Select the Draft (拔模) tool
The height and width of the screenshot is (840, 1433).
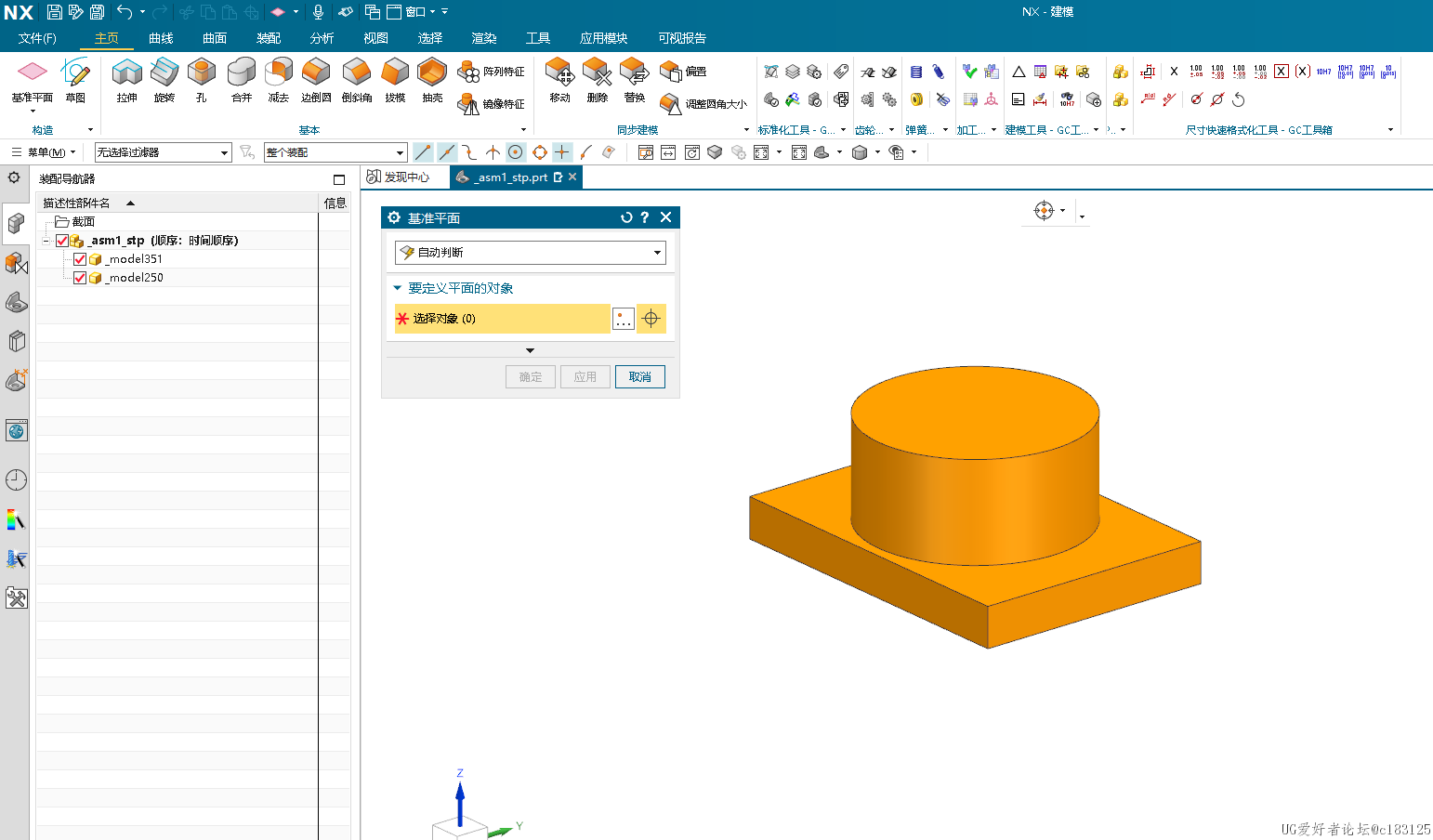[395, 81]
